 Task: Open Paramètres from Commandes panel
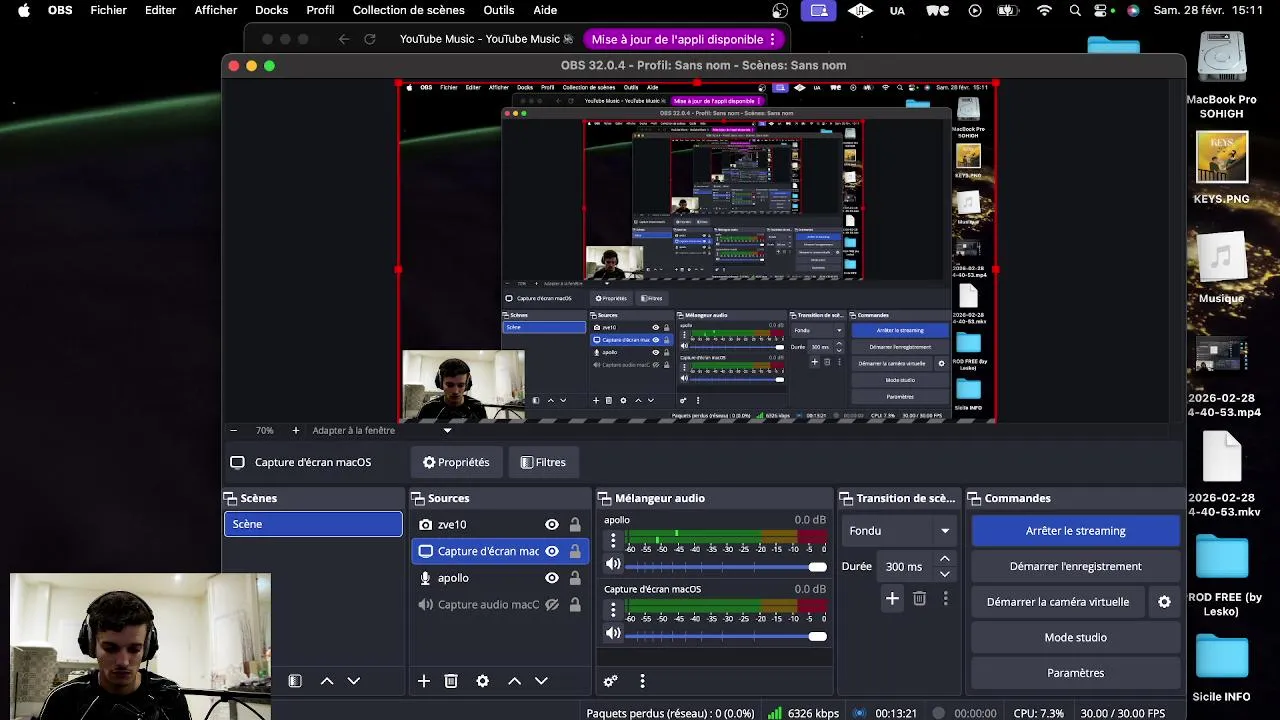(1075, 673)
